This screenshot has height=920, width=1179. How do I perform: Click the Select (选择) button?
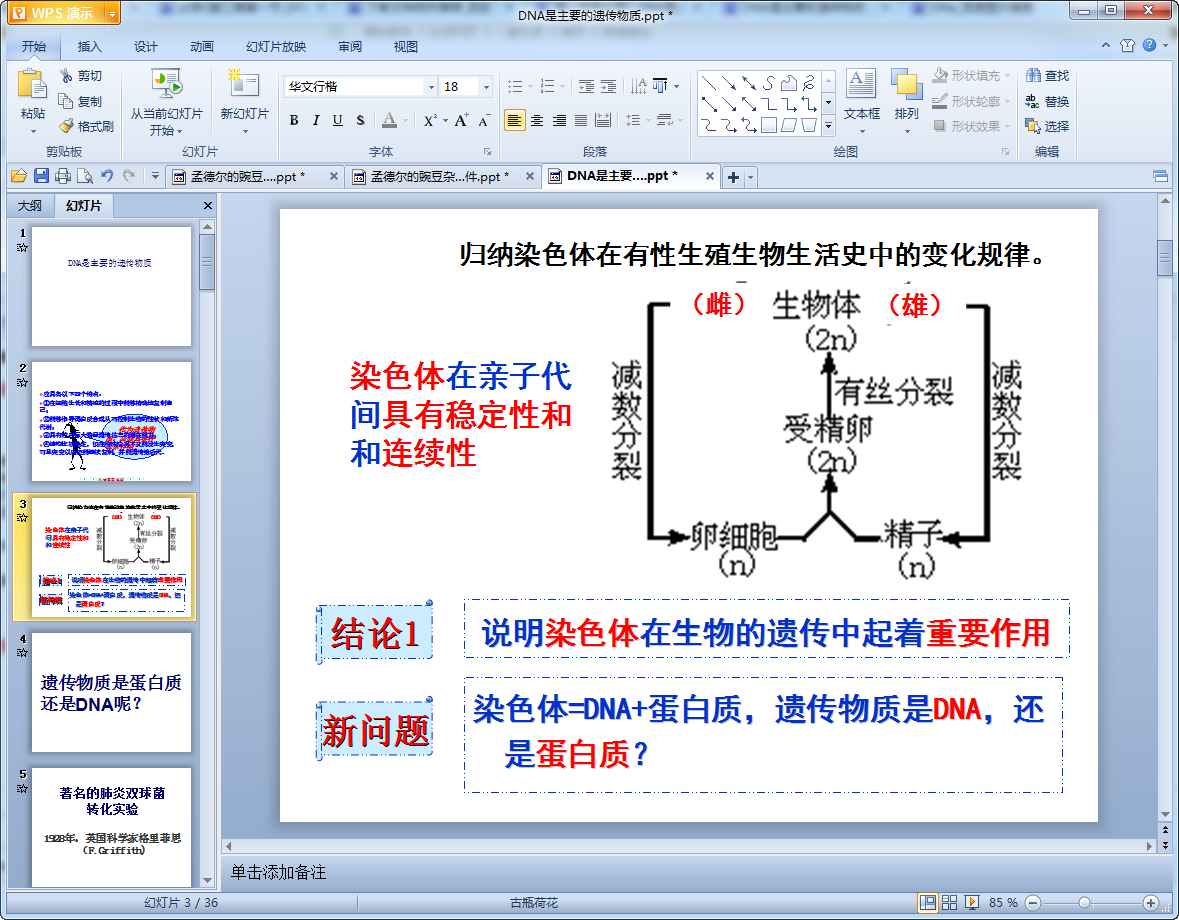[x=1047, y=126]
